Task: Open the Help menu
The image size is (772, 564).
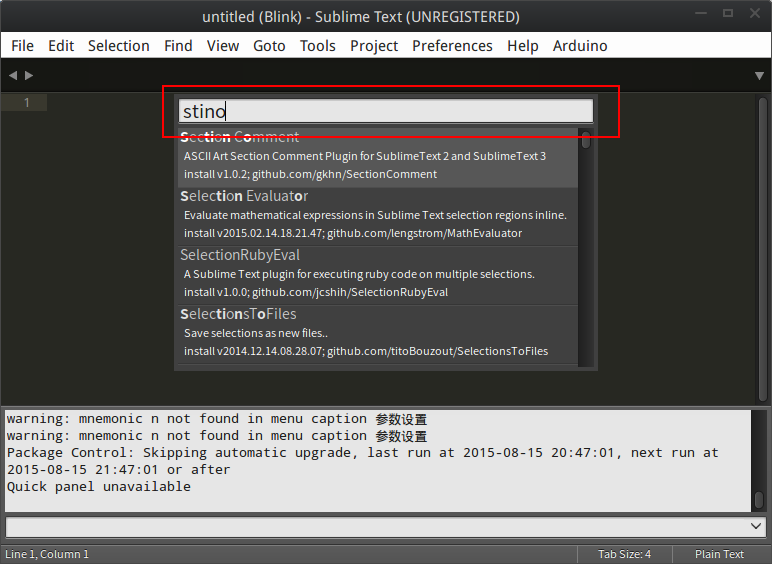Action: 523,46
